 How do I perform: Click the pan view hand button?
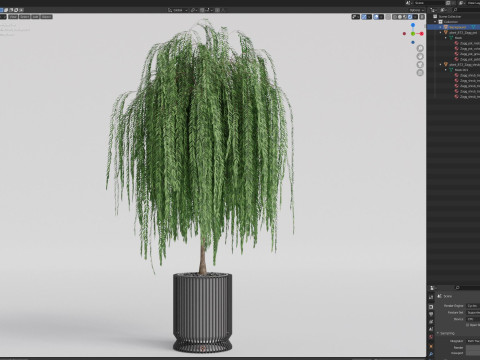(x=420, y=56)
